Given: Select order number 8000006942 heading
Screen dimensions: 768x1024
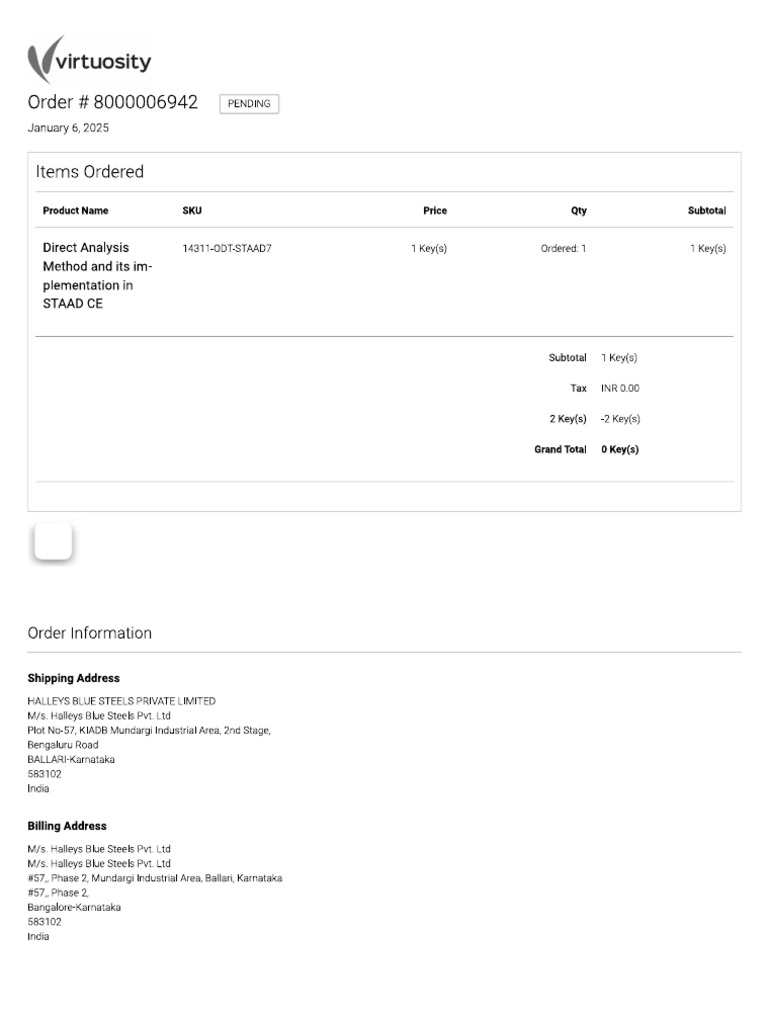Looking at the screenshot, I should click(112, 102).
